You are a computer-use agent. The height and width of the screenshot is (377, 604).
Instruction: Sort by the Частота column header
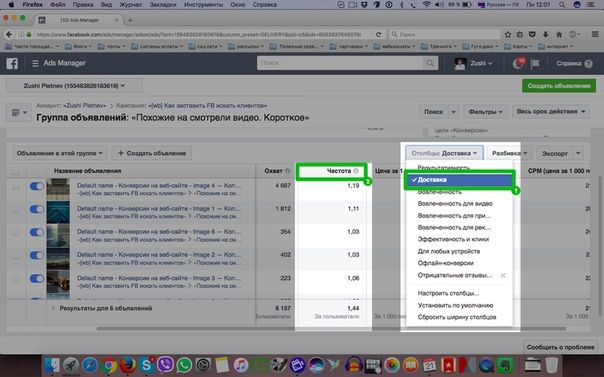click(x=339, y=171)
